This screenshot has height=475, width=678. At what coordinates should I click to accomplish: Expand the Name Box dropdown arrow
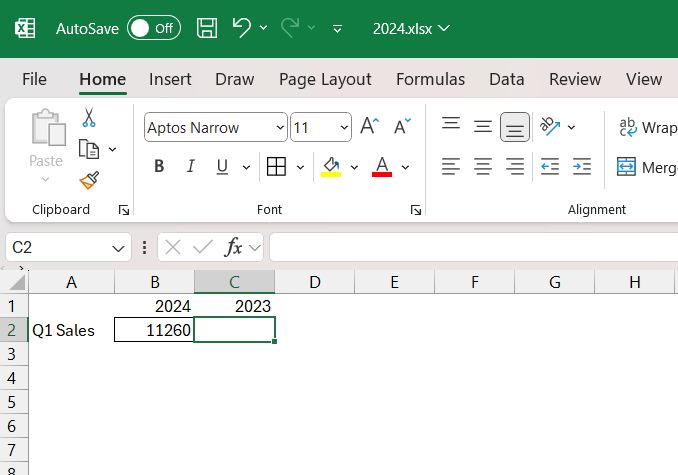coord(118,248)
